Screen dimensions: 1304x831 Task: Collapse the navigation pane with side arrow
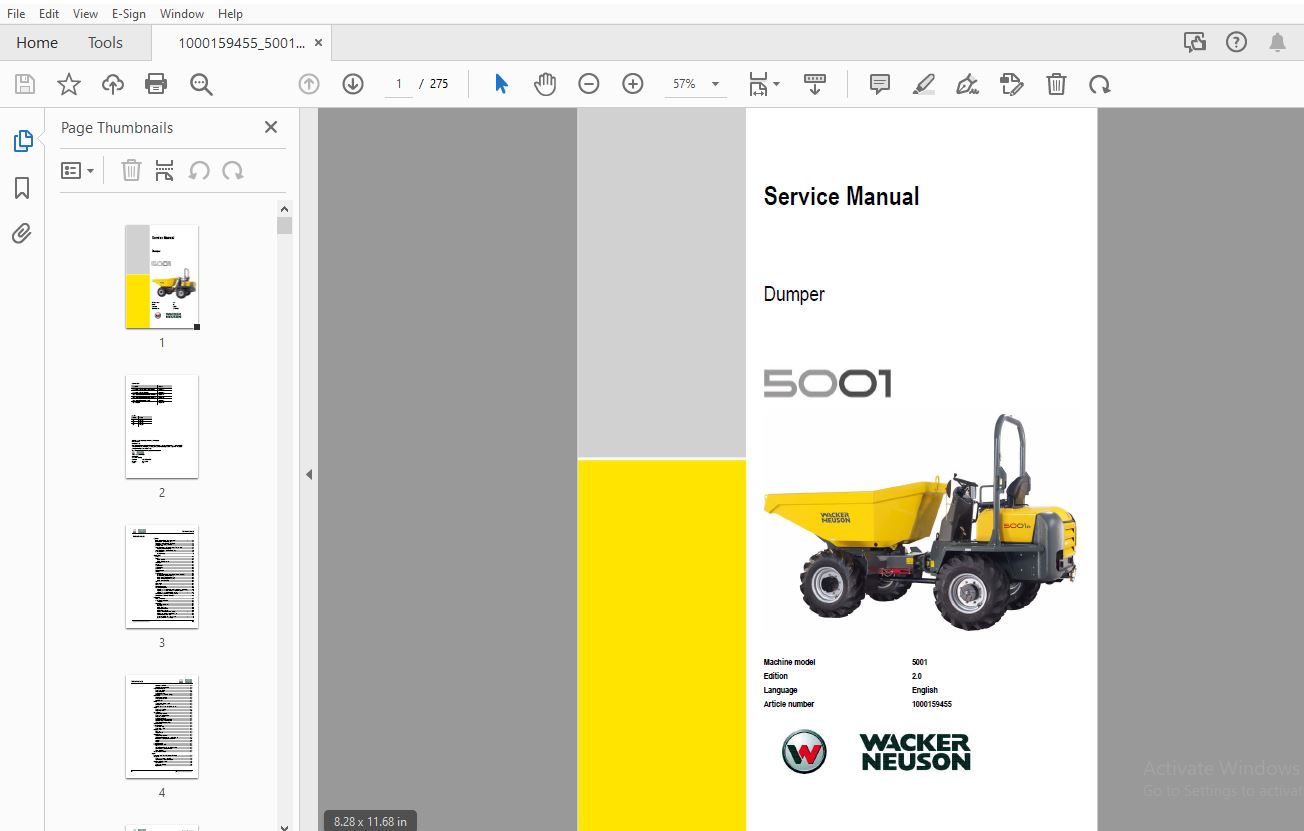click(309, 474)
